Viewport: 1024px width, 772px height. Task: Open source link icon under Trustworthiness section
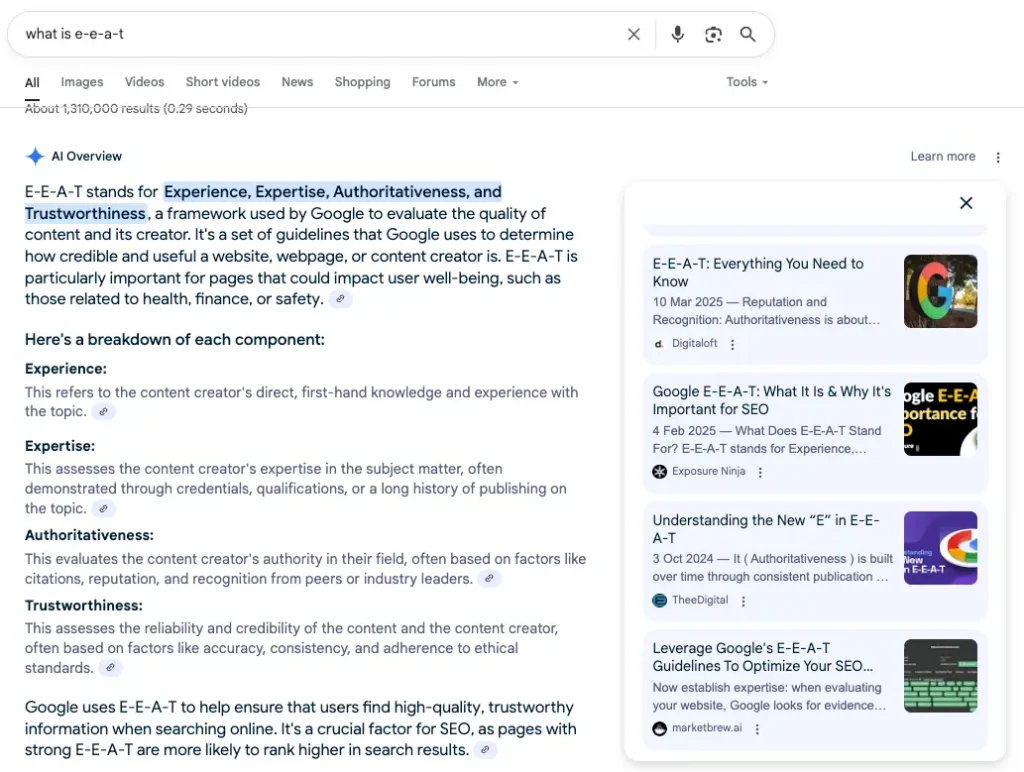pyautogui.click(x=110, y=667)
